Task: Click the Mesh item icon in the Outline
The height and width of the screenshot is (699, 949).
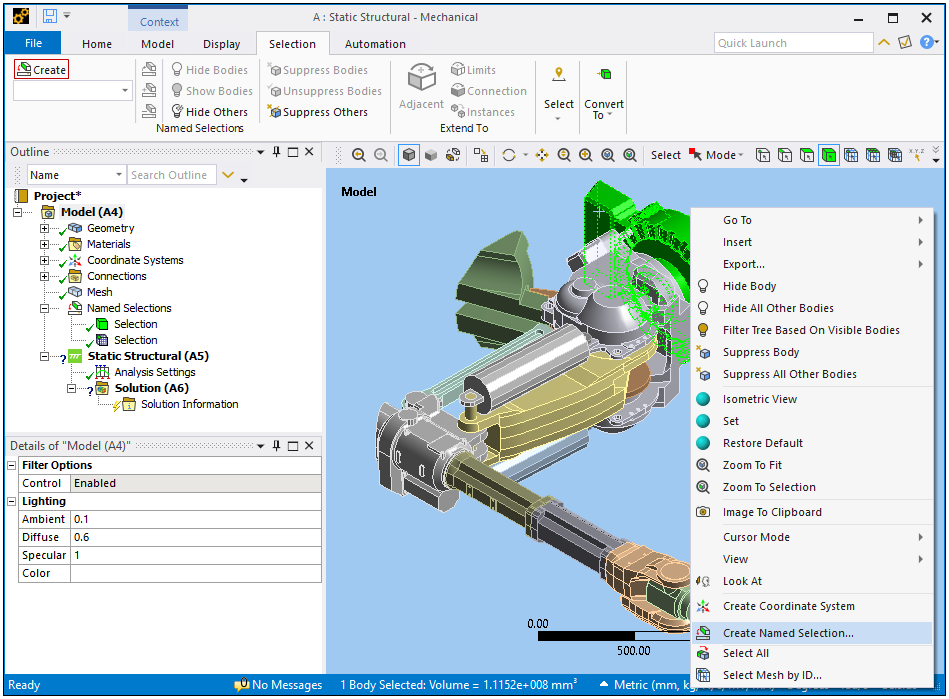Action: (75, 292)
